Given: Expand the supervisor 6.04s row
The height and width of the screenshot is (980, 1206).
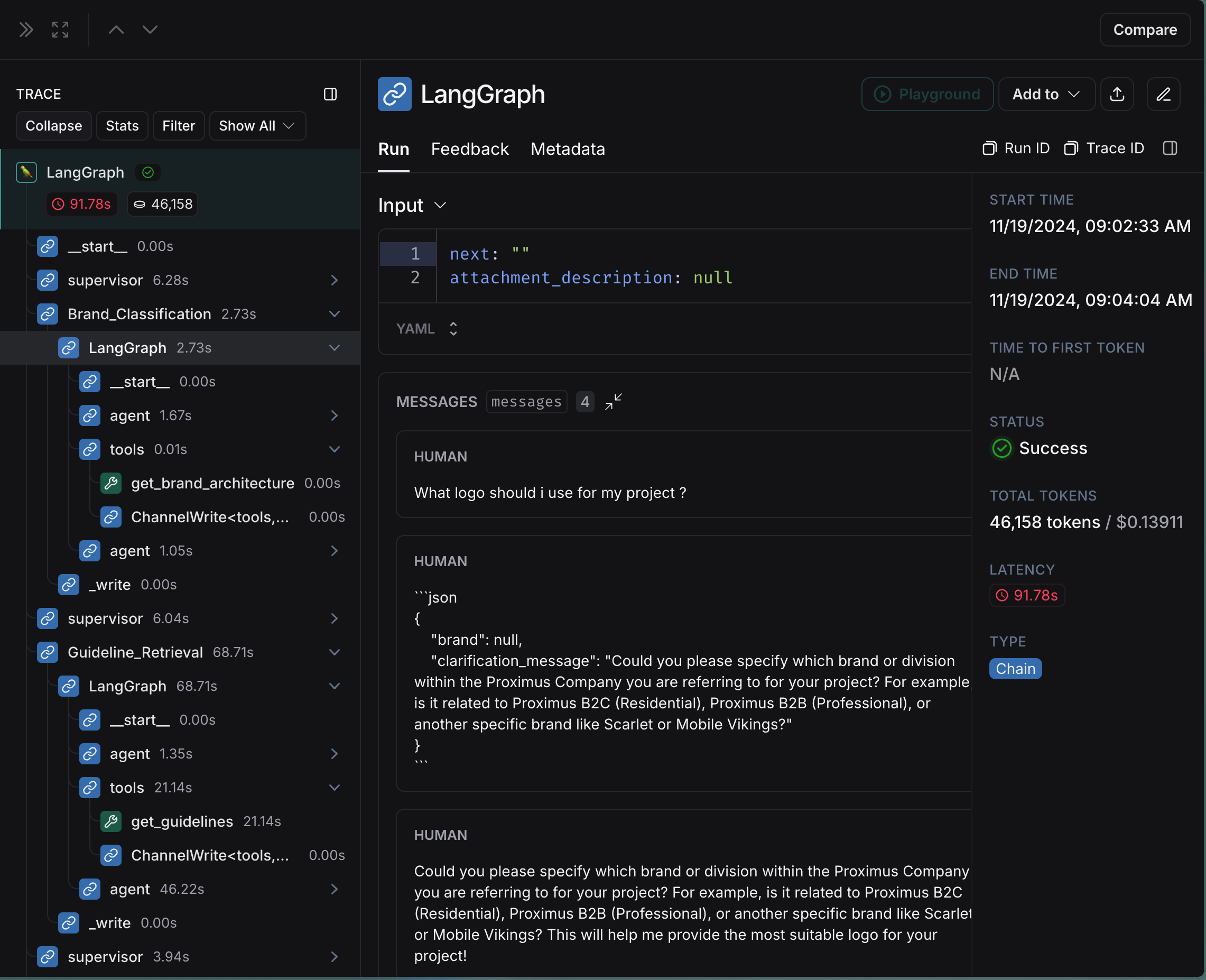Looking at the screenshot, I should [334, 618].
